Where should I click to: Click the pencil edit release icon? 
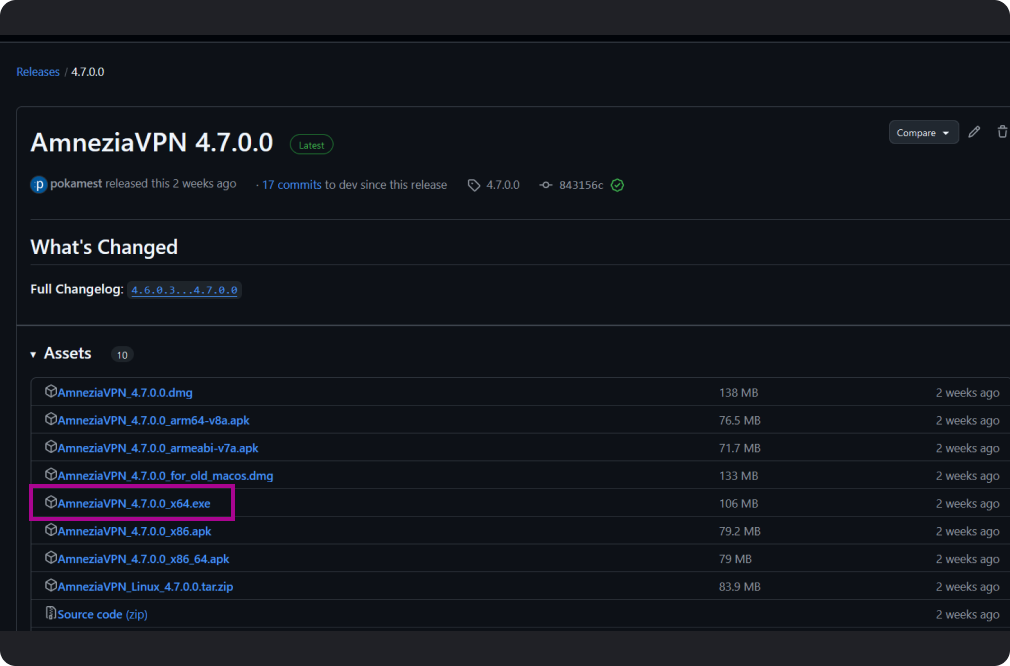click(x=974, y=132)
